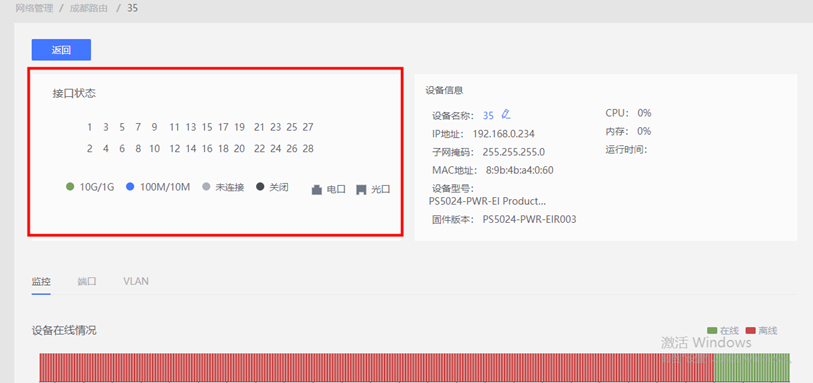This screenshot has height=383, width=813.
Task: Select port number 23
Action: click(x=275, y=127)
